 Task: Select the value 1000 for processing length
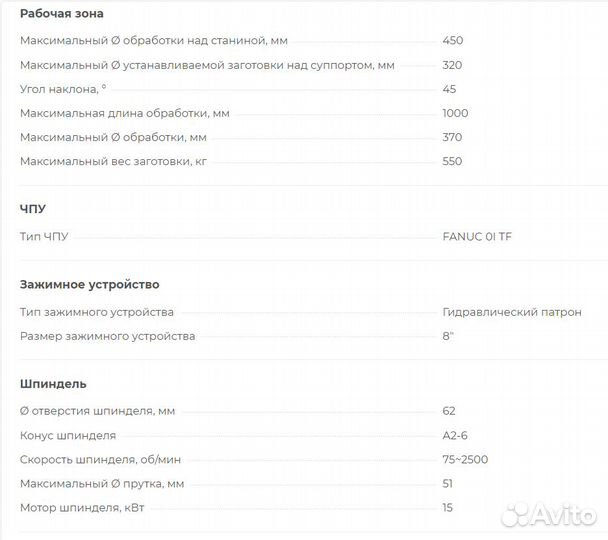click(x=455, y=113)
